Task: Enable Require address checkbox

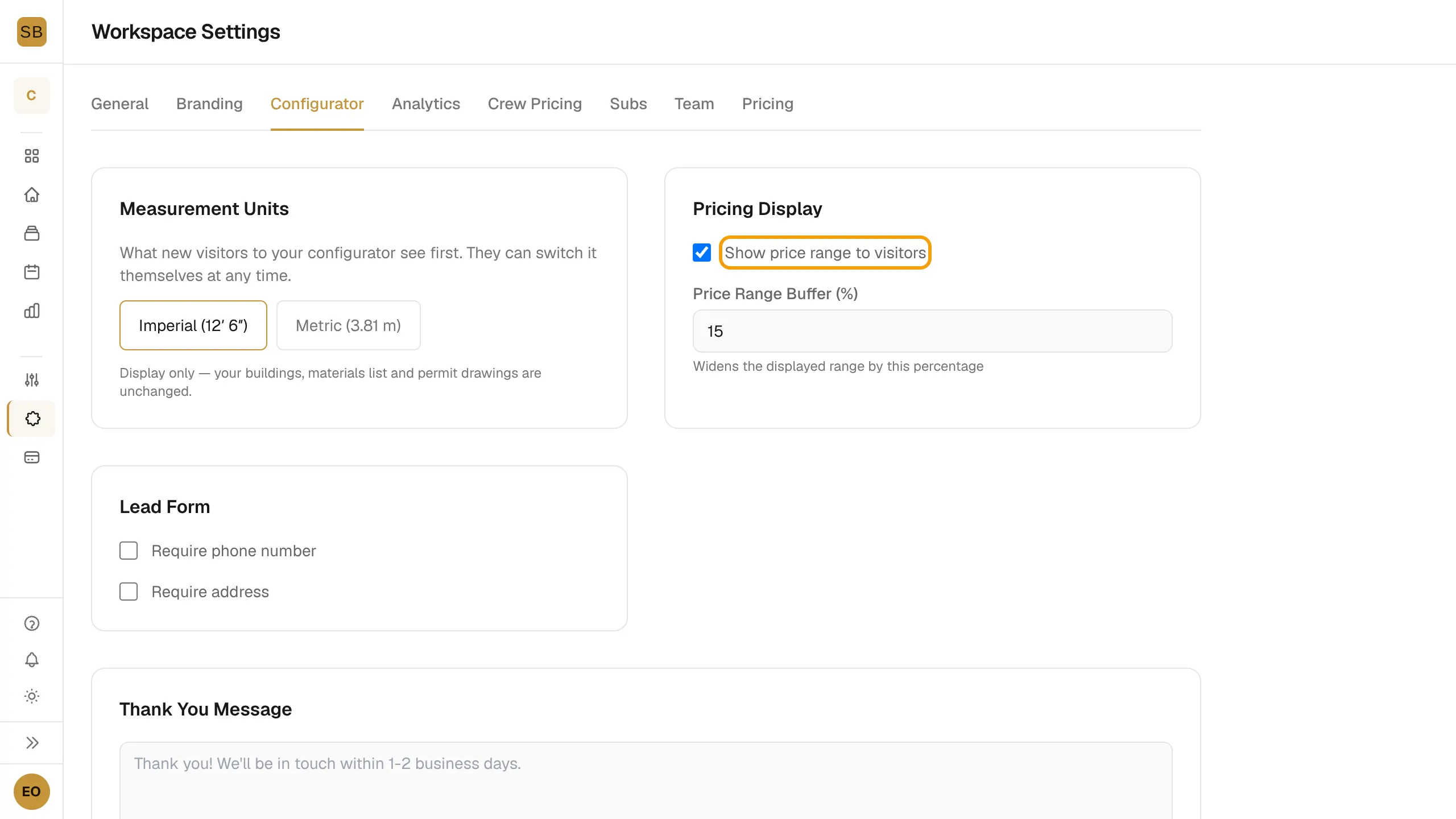Action: coord(129,591)
